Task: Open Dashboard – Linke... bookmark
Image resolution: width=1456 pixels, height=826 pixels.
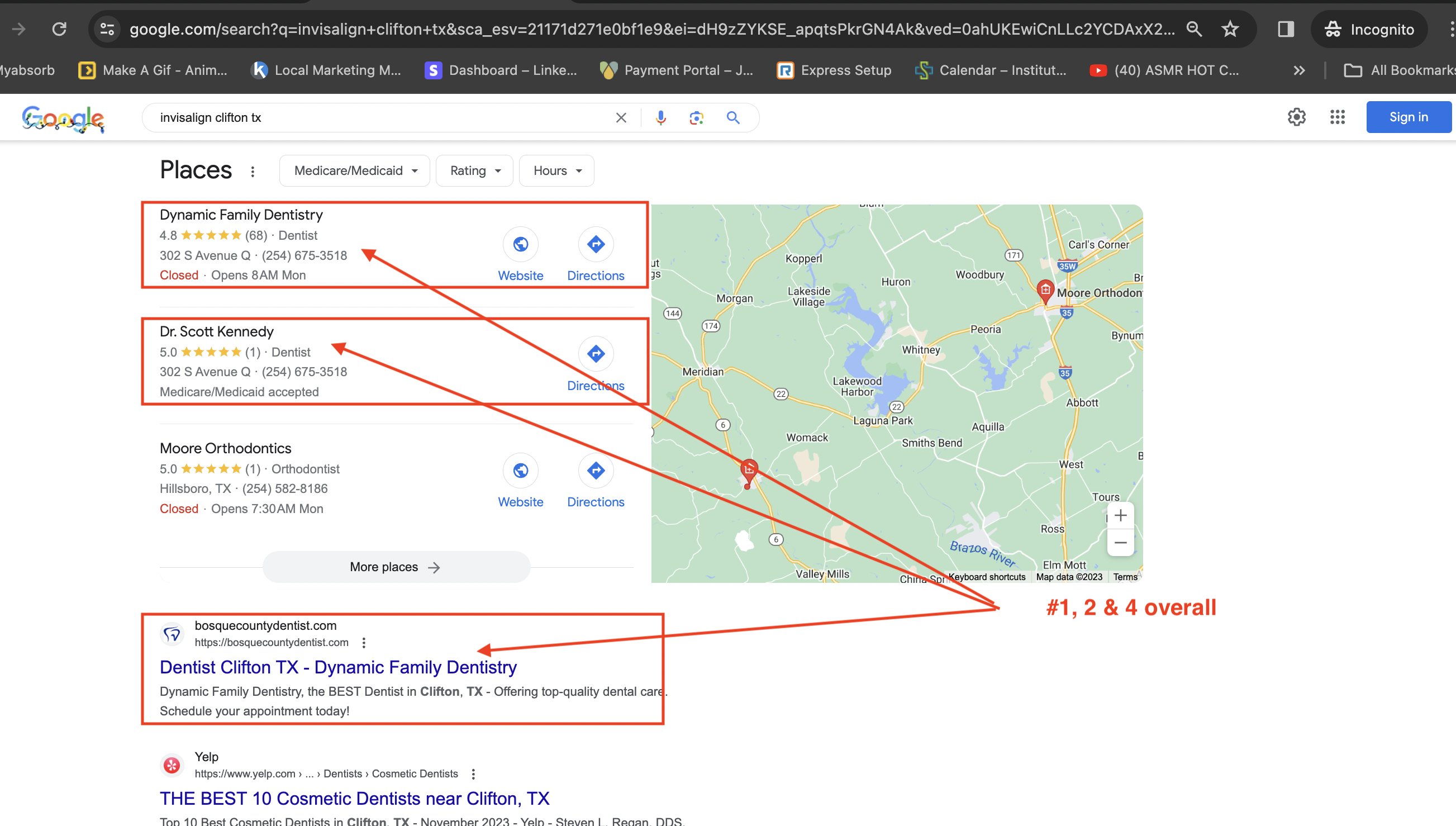Action: tap(501, 70)
